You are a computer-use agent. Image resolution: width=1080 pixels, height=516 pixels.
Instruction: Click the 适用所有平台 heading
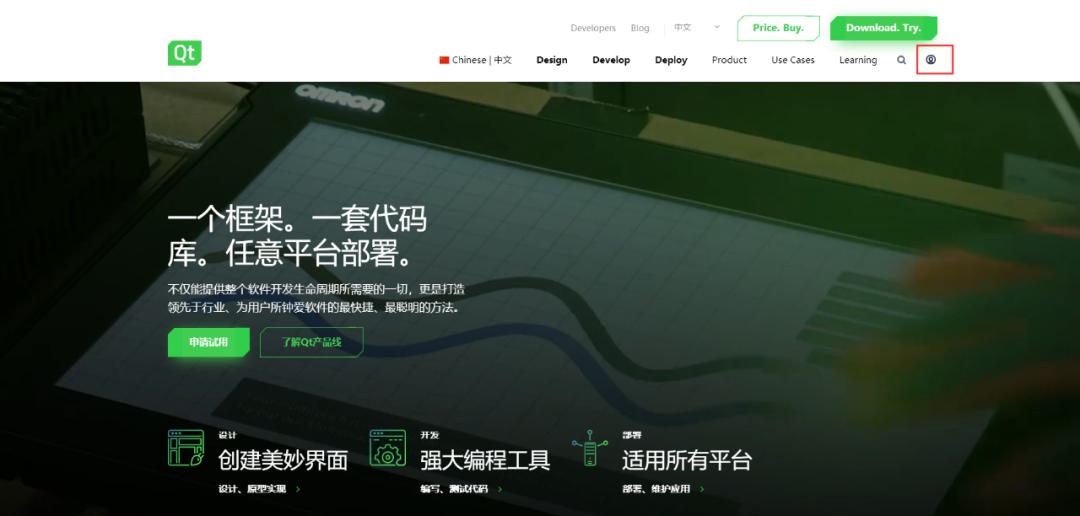pos(687,460)
